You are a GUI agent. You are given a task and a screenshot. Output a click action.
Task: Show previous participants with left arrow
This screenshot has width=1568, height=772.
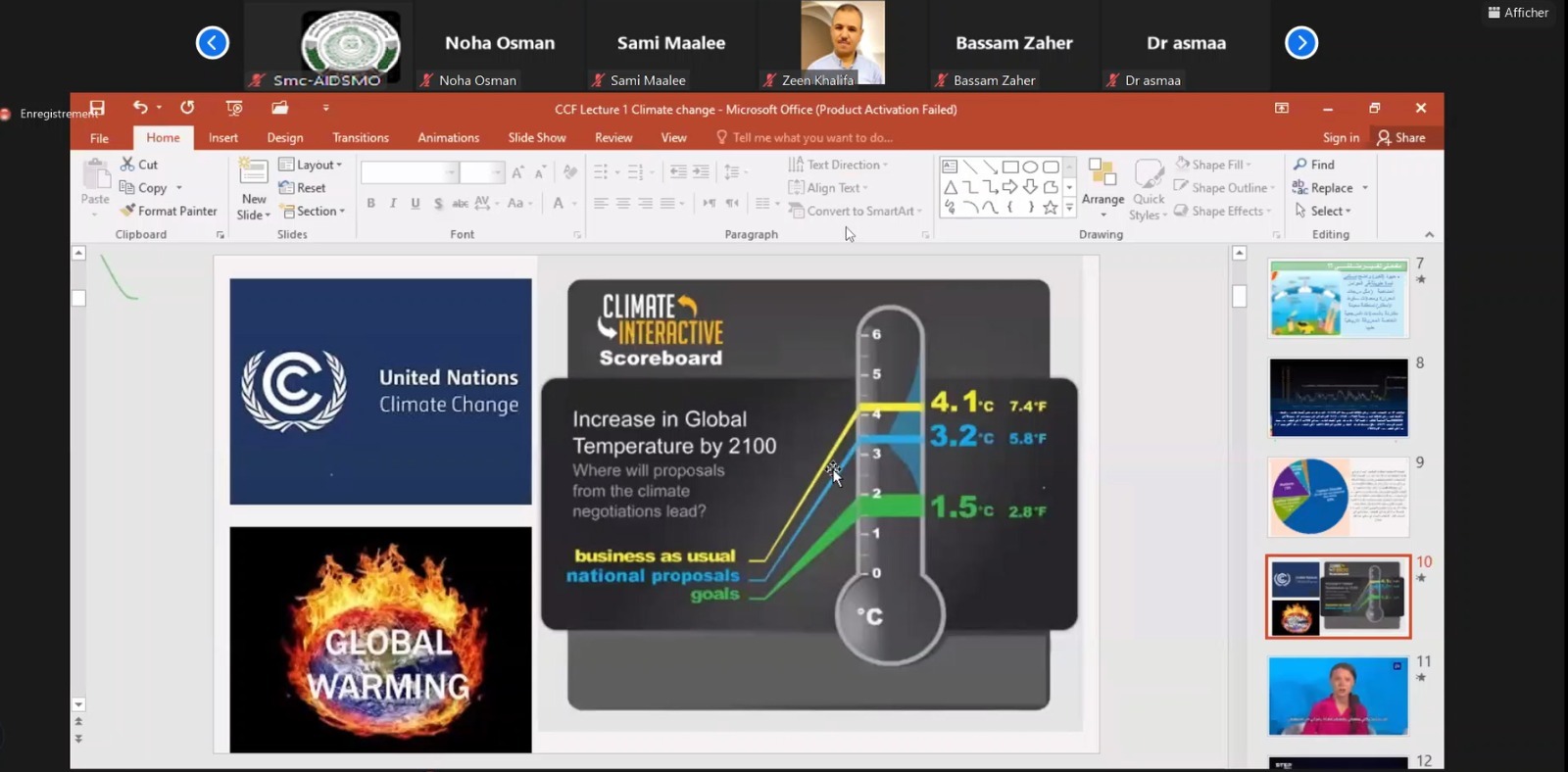(213, 42)
